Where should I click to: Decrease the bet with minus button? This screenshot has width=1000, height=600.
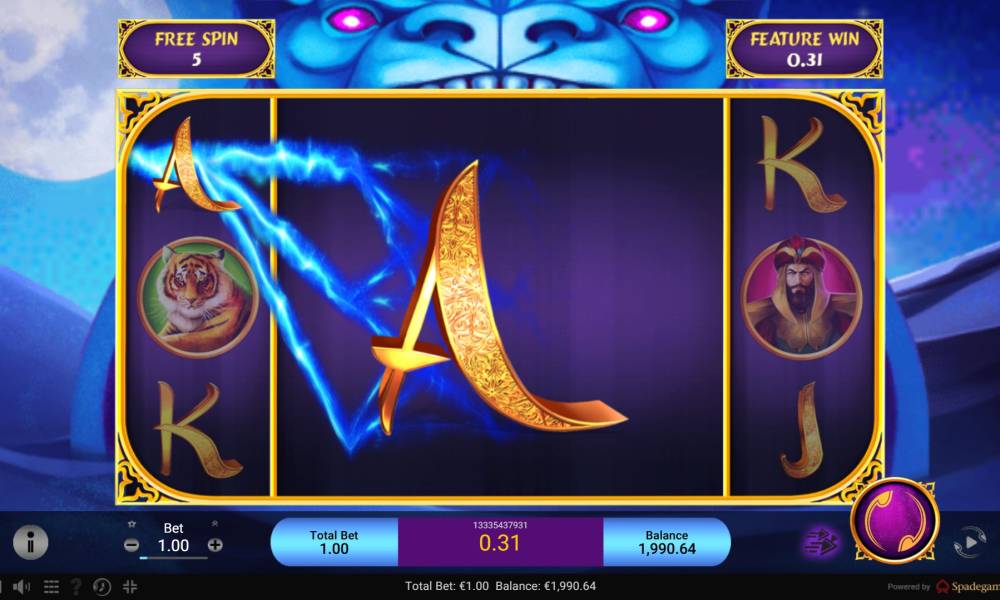(x=131, y=545)
